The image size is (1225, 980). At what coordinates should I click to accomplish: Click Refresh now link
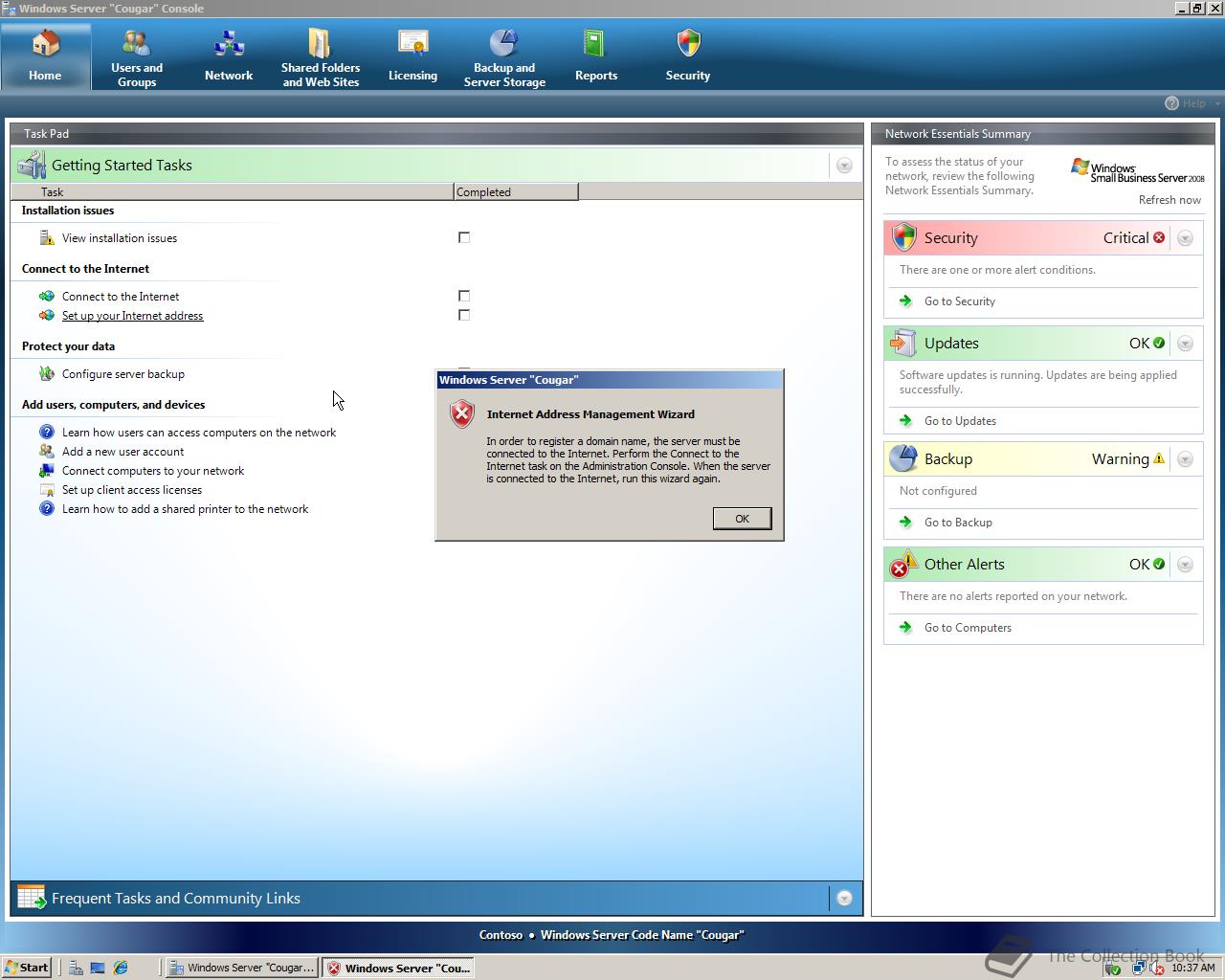1169,200
